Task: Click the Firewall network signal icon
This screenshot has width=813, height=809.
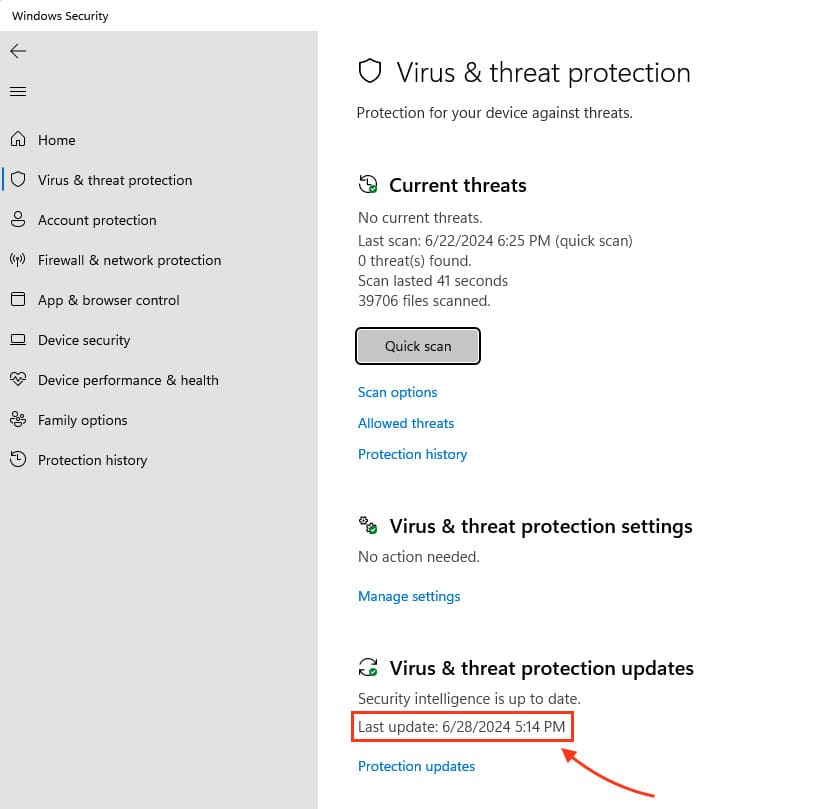Action: click(x=18, y=260)
